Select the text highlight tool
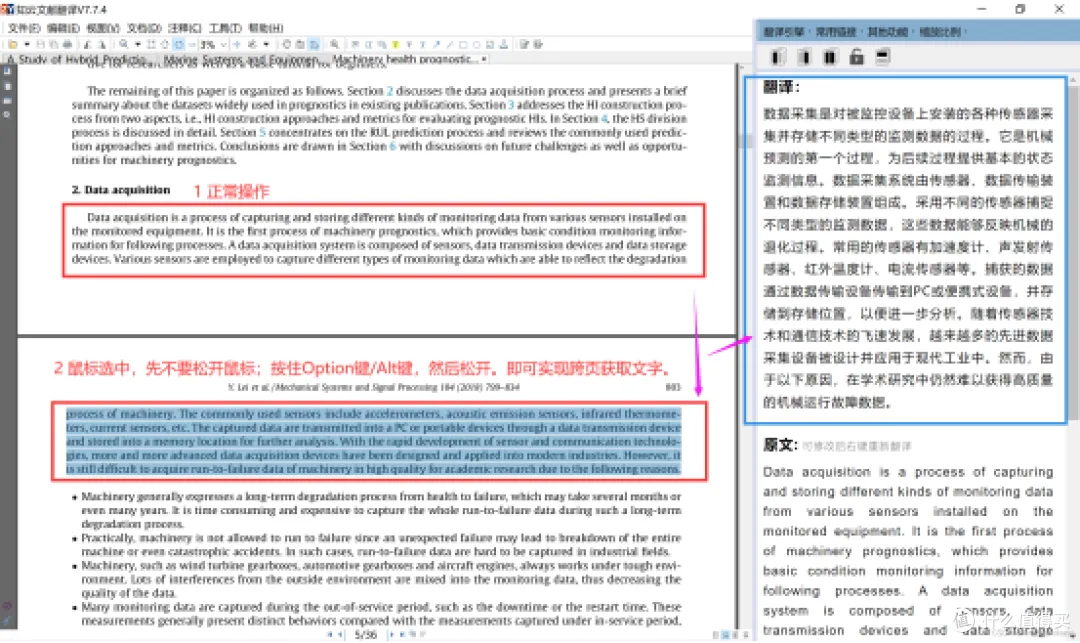Viewport: 1080px width, 643px height. coord(395,44)
